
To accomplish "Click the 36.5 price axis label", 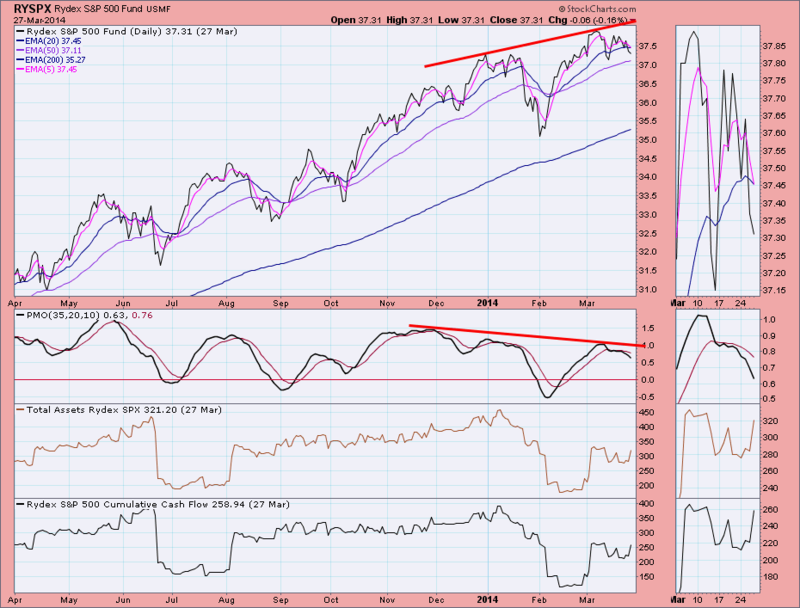I will 647,84.
